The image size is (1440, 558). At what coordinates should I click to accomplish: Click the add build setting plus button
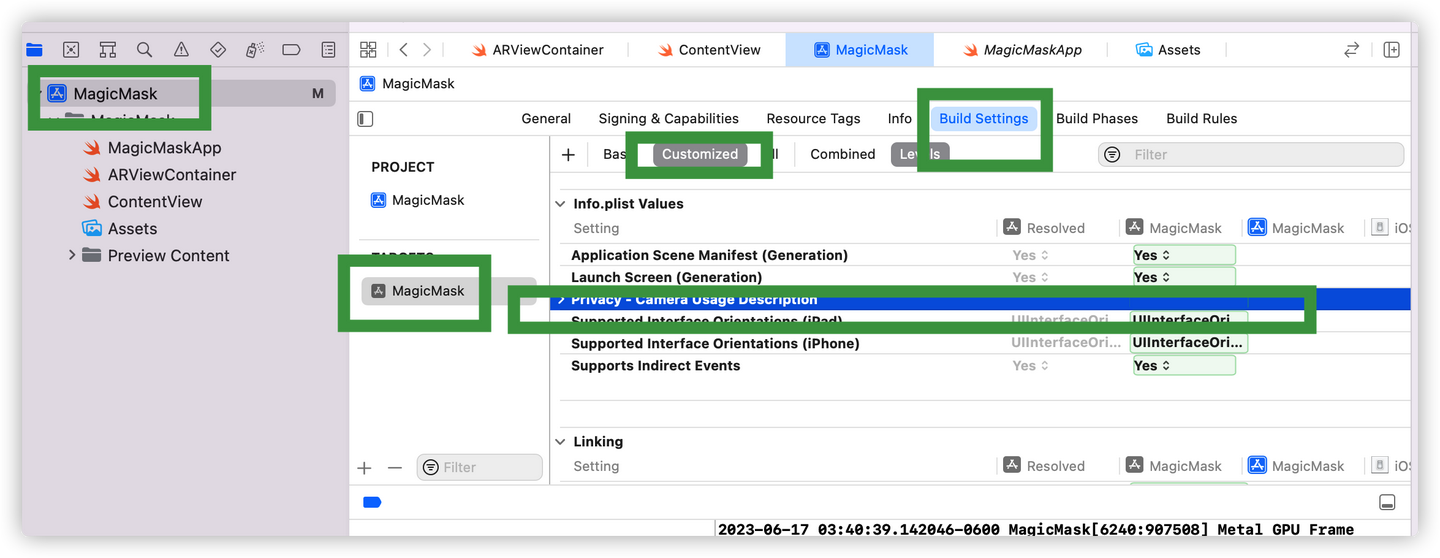pos(568,154)
